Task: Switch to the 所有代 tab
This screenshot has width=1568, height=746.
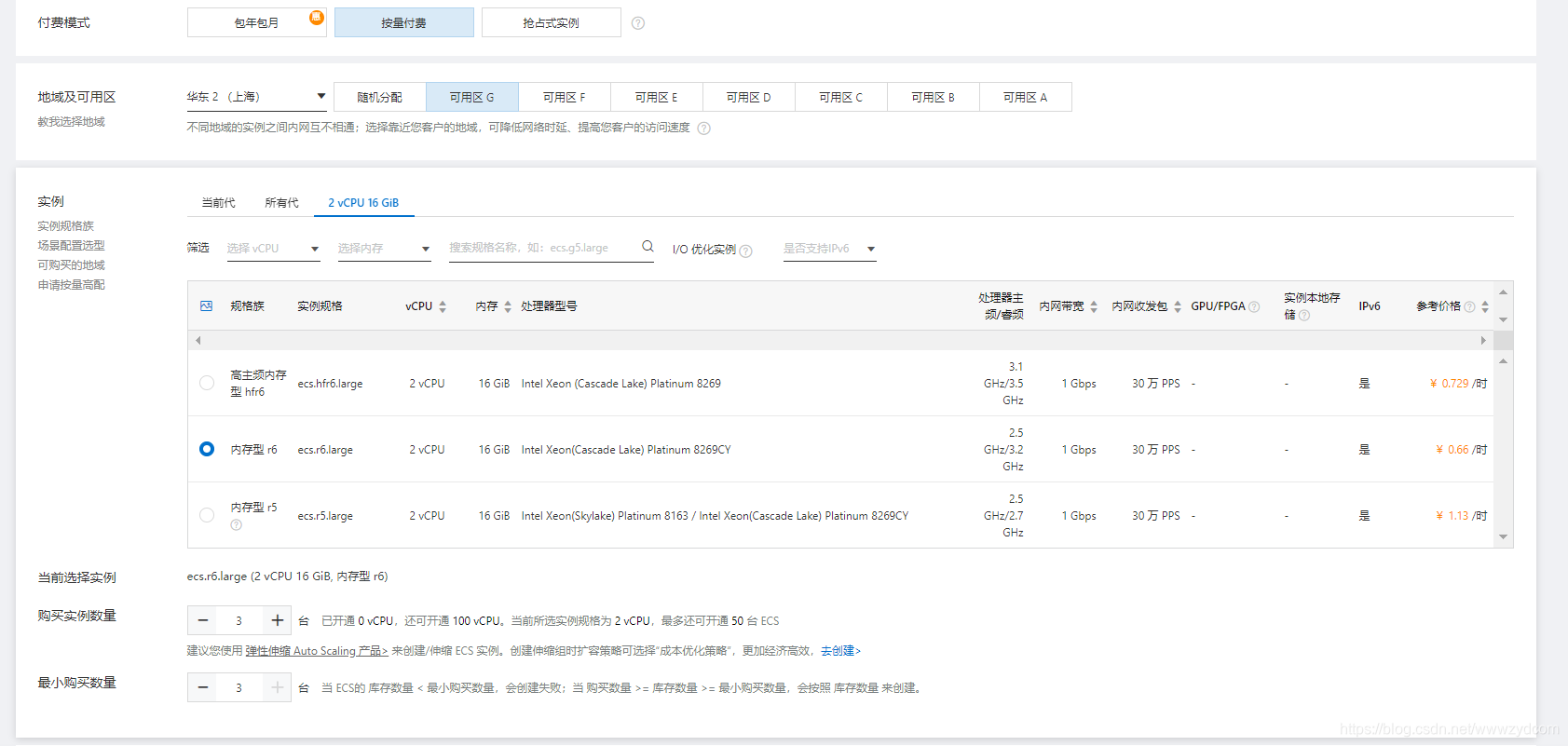Action: pyautogui.click(x=281, y=202)
